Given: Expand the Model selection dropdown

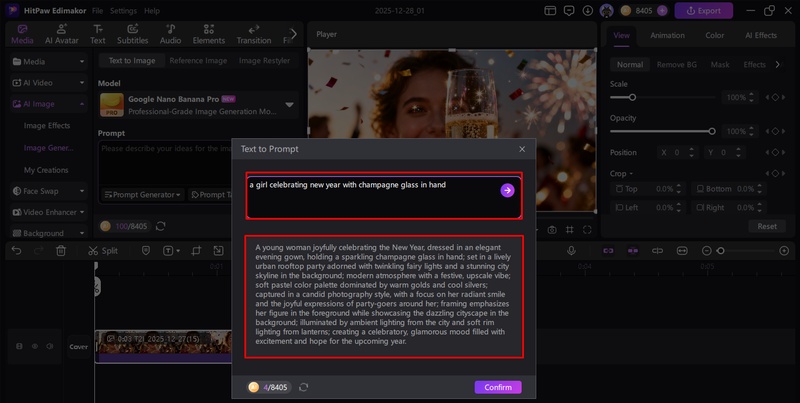Looking at the screenshot, I should [x=290, y=104].
